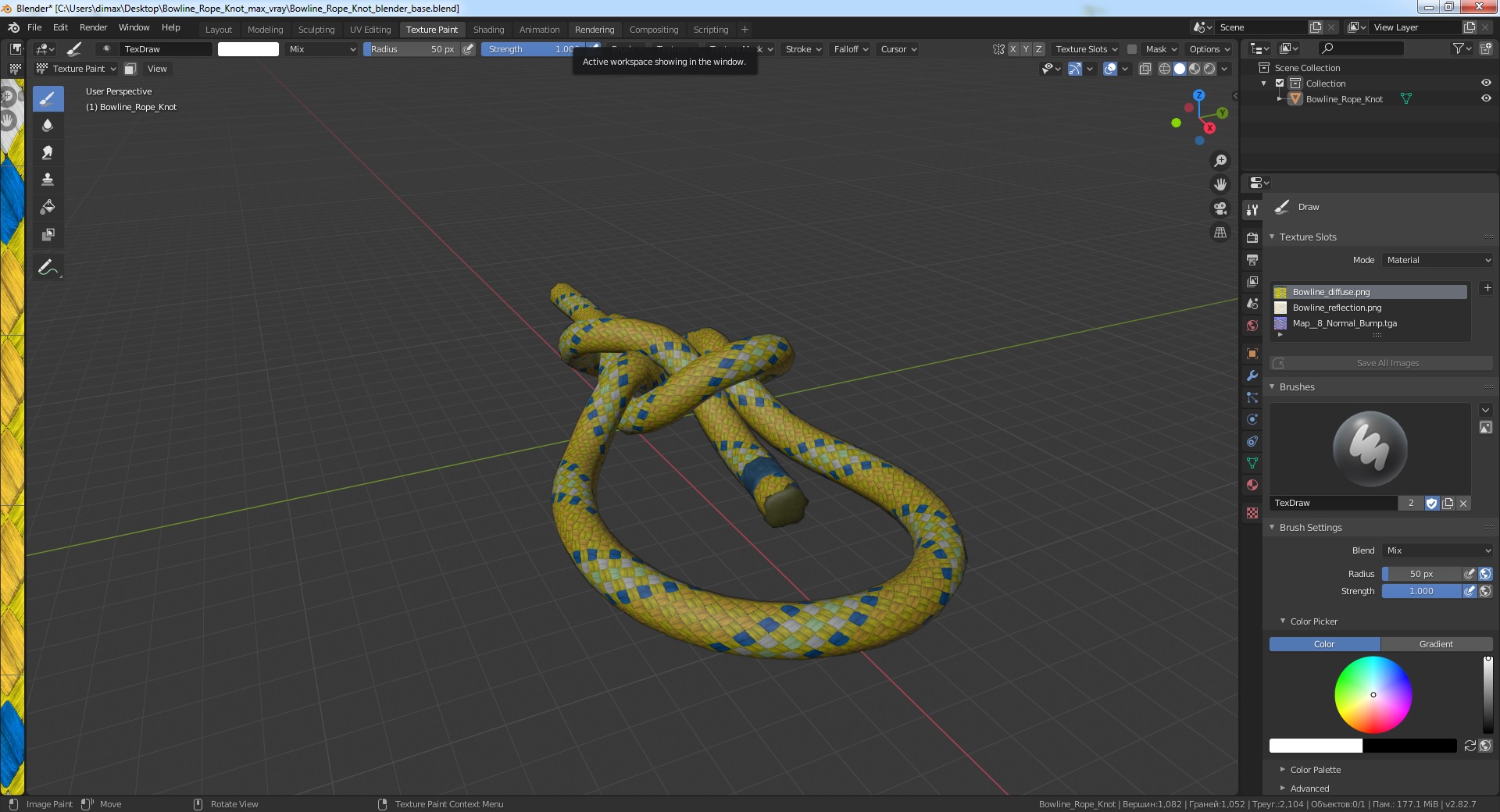1500x812 pixels.
Task: Select the Clone stamp tool
Action: [48, 180]
